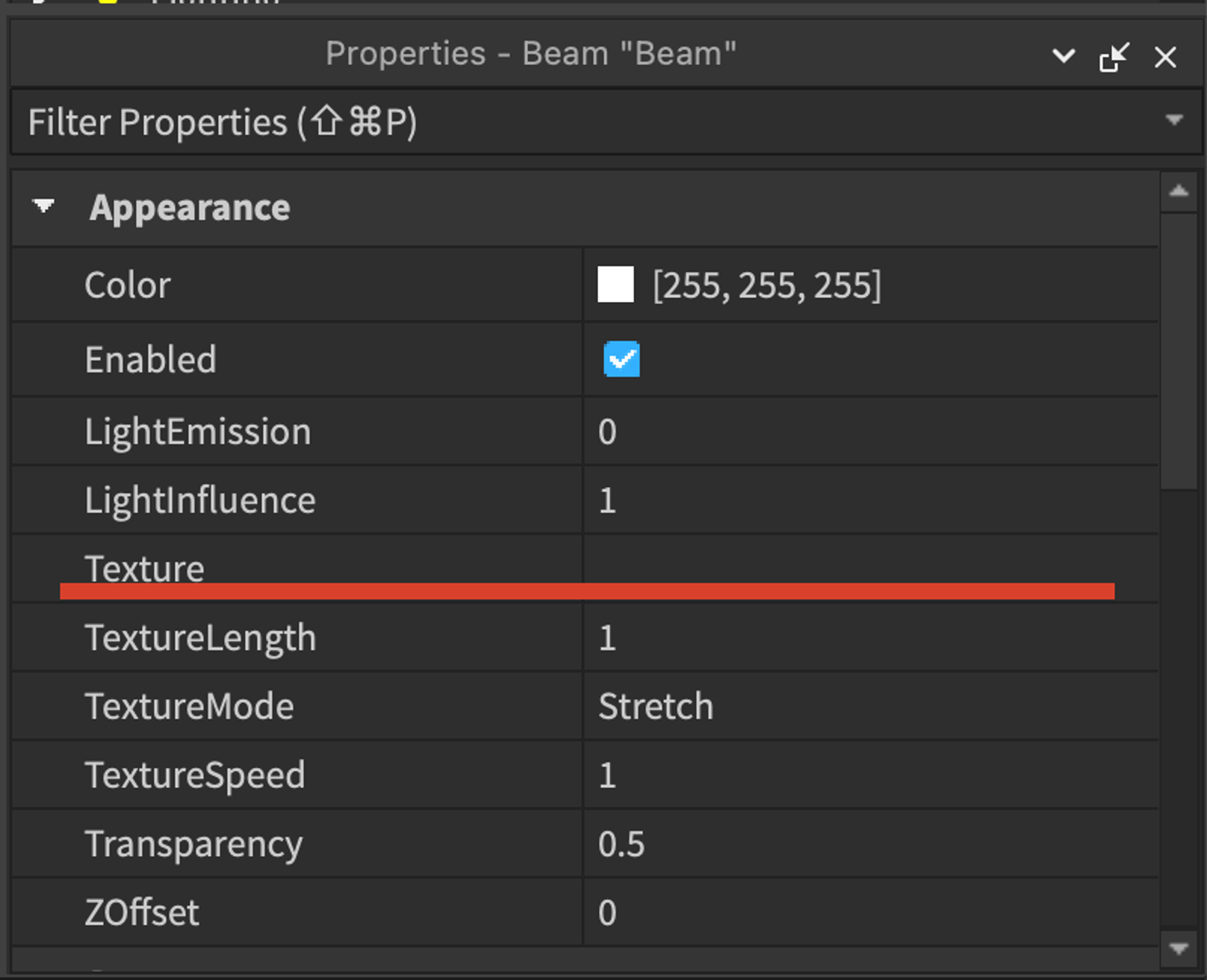Click the panel options chevron icon
The image size is (1207, 980).
(1063, 56)
